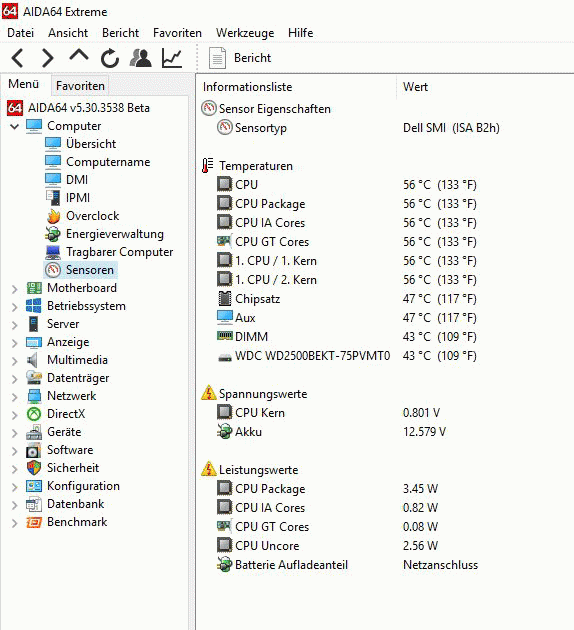This screenshot has width=574, height=630.
Task: Click the Sicherheit shield icon
Action: click(34, 468)
